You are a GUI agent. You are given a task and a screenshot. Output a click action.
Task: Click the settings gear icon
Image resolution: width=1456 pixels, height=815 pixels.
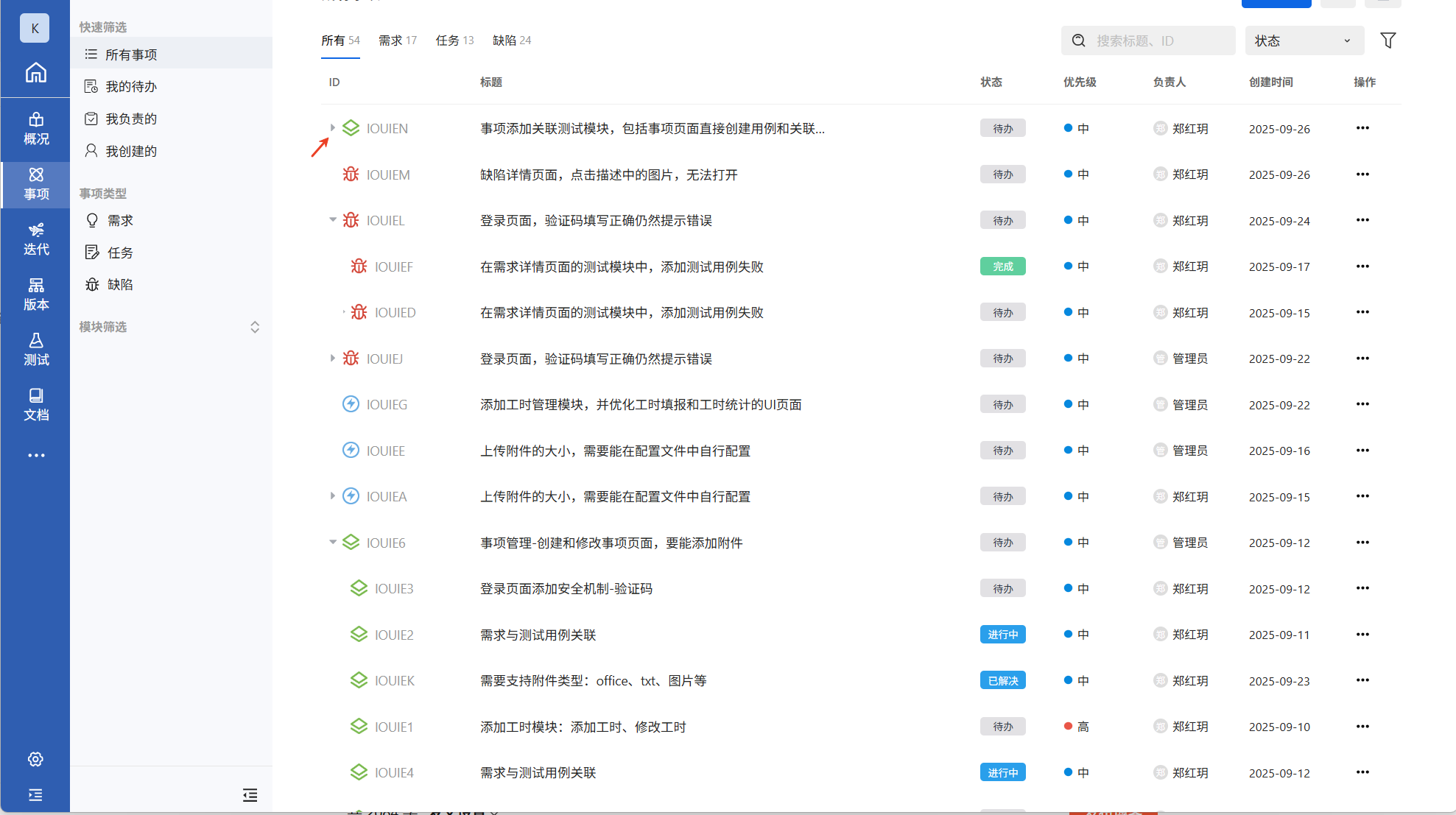click(x=35, y=759)
